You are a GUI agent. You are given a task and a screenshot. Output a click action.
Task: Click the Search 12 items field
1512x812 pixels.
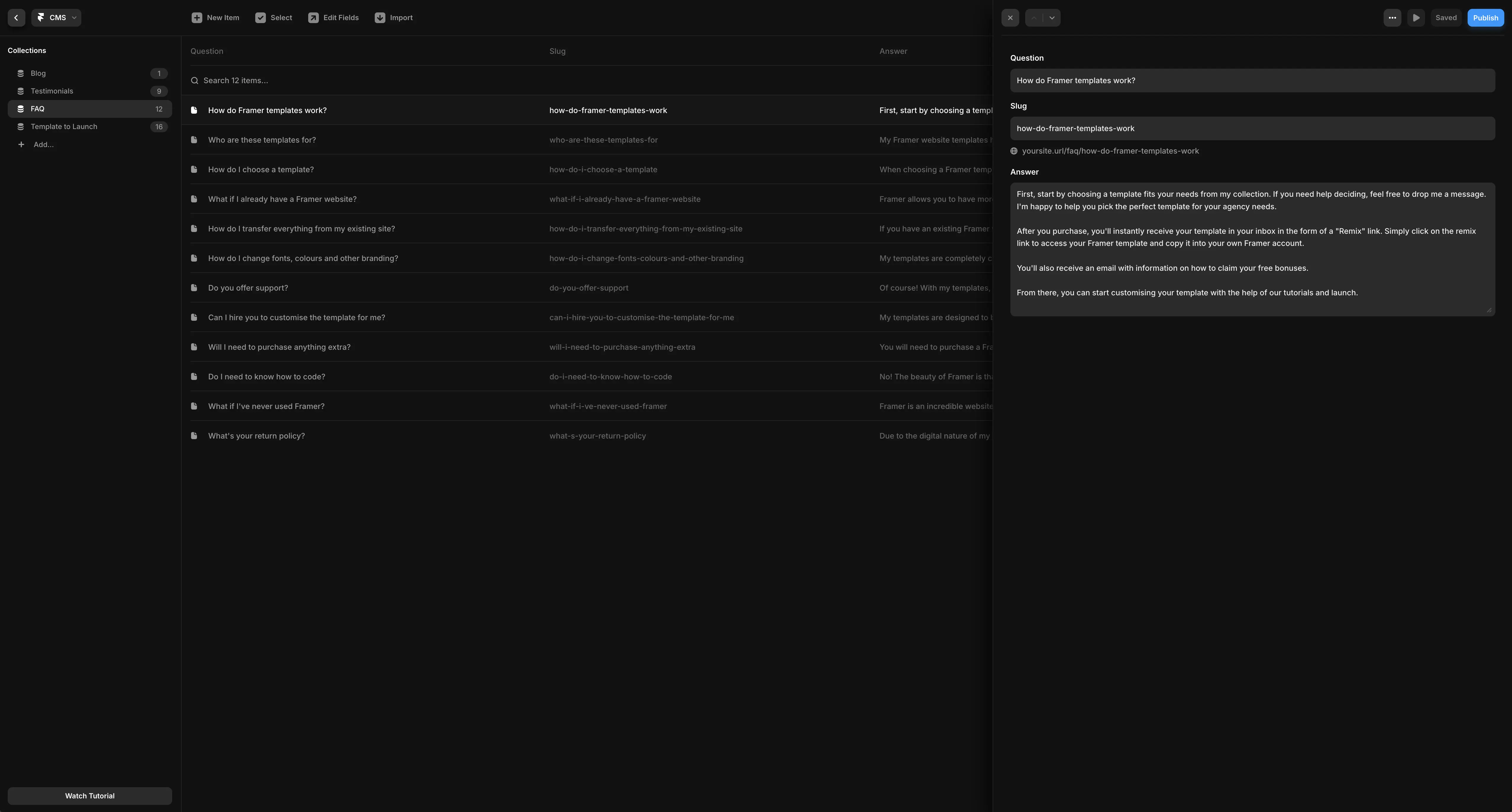point(235,80)
